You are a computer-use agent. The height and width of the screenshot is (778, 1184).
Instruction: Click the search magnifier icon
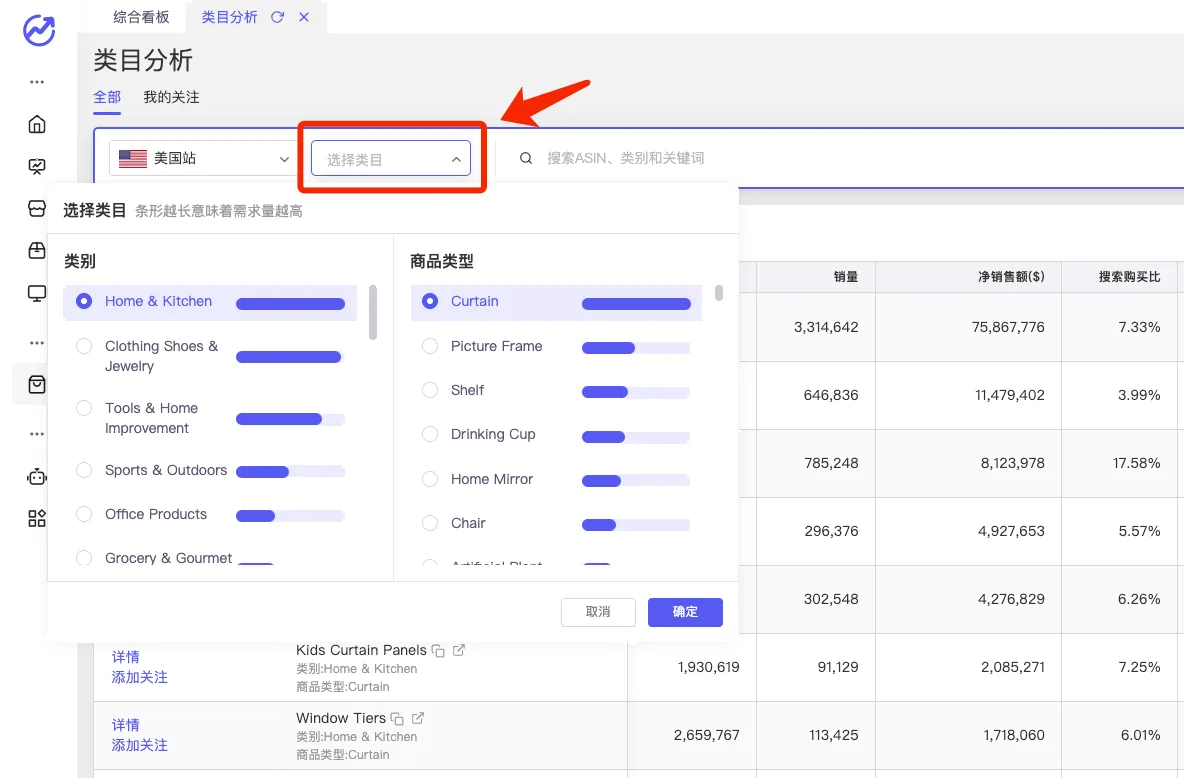(526, 158)
